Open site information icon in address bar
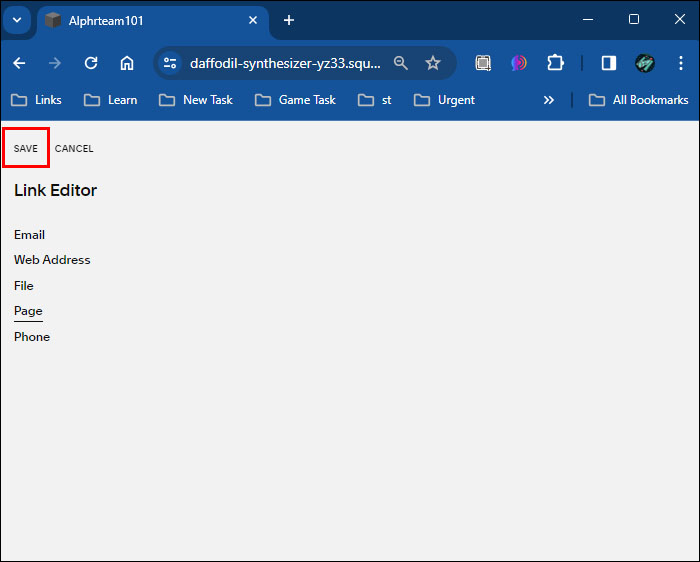The height and width of the screenshot is (562, 700). pyautogui.click(x=170, y=63)
